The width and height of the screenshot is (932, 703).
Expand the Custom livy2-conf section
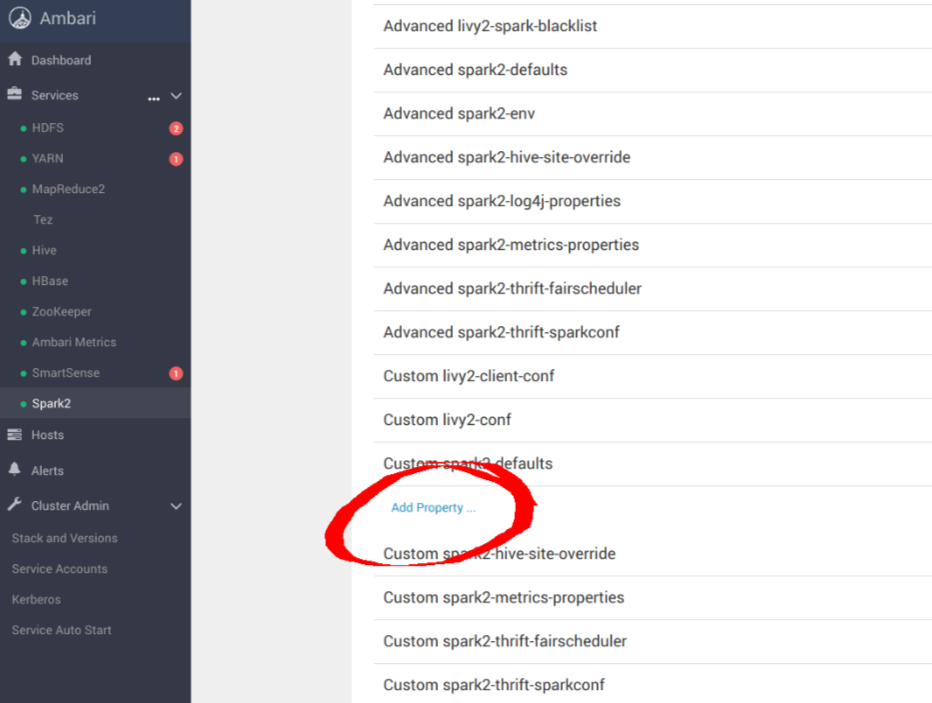click(653, 420)
